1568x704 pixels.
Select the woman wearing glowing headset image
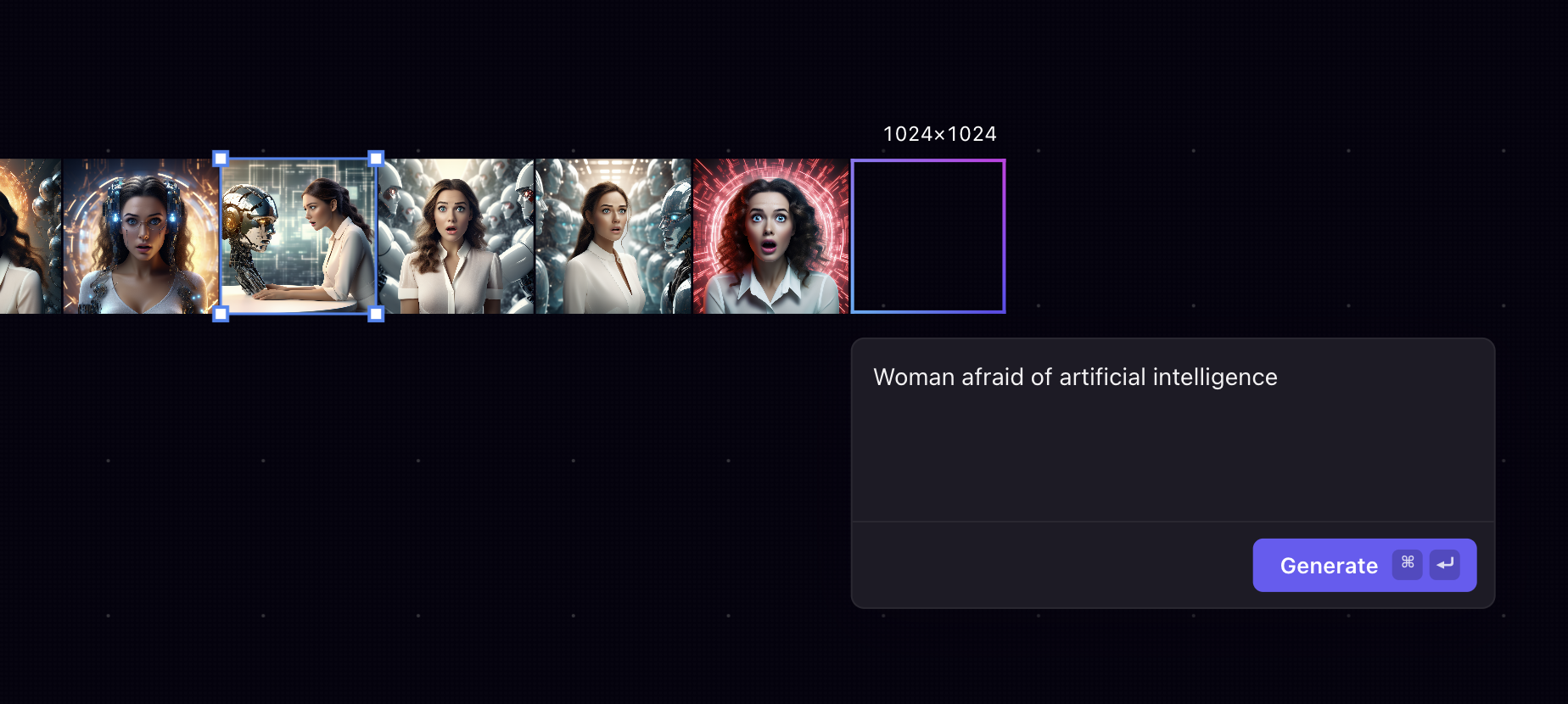click(141, 237)
